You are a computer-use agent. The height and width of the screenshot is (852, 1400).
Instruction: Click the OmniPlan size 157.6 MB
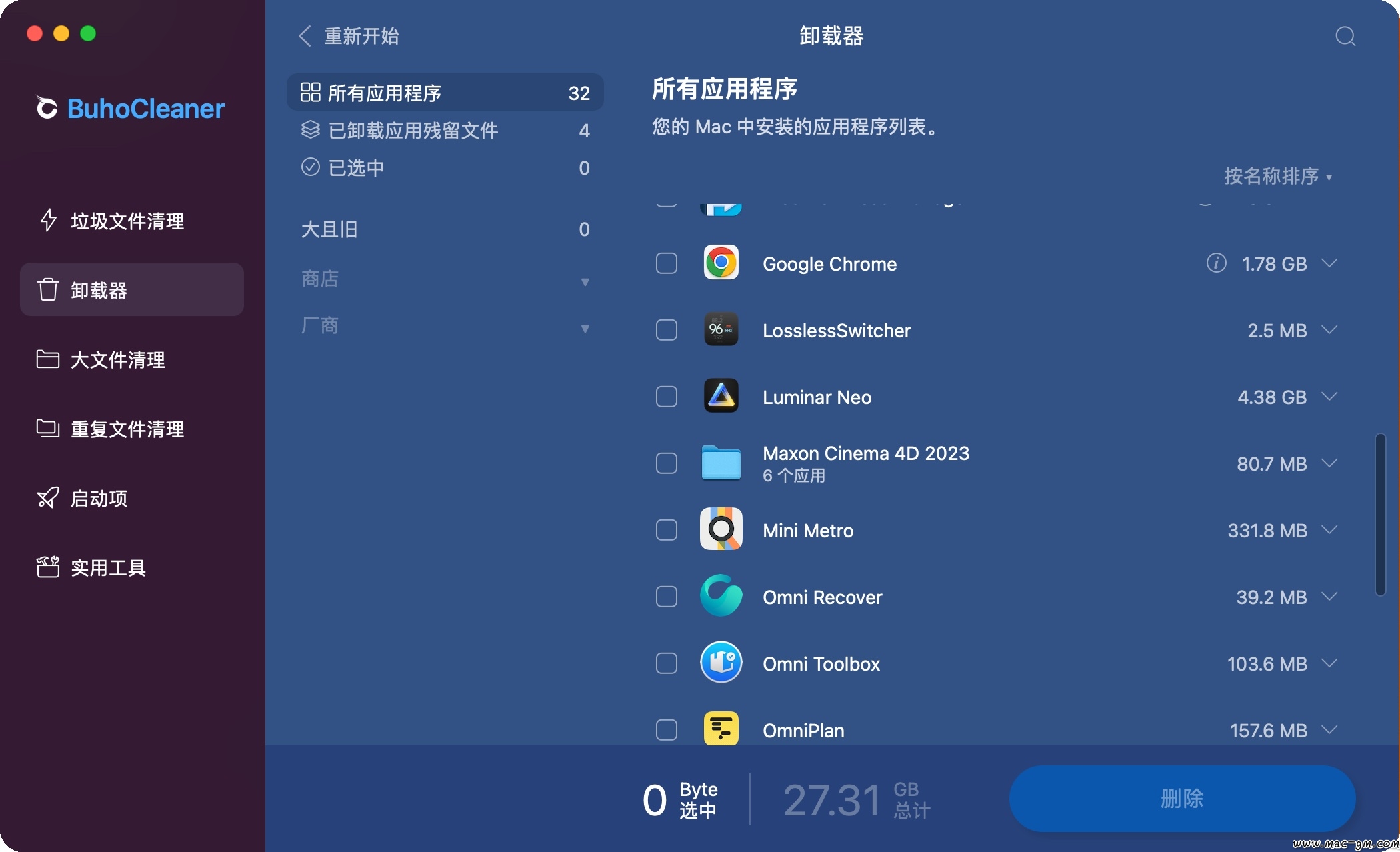point(1268,731)
